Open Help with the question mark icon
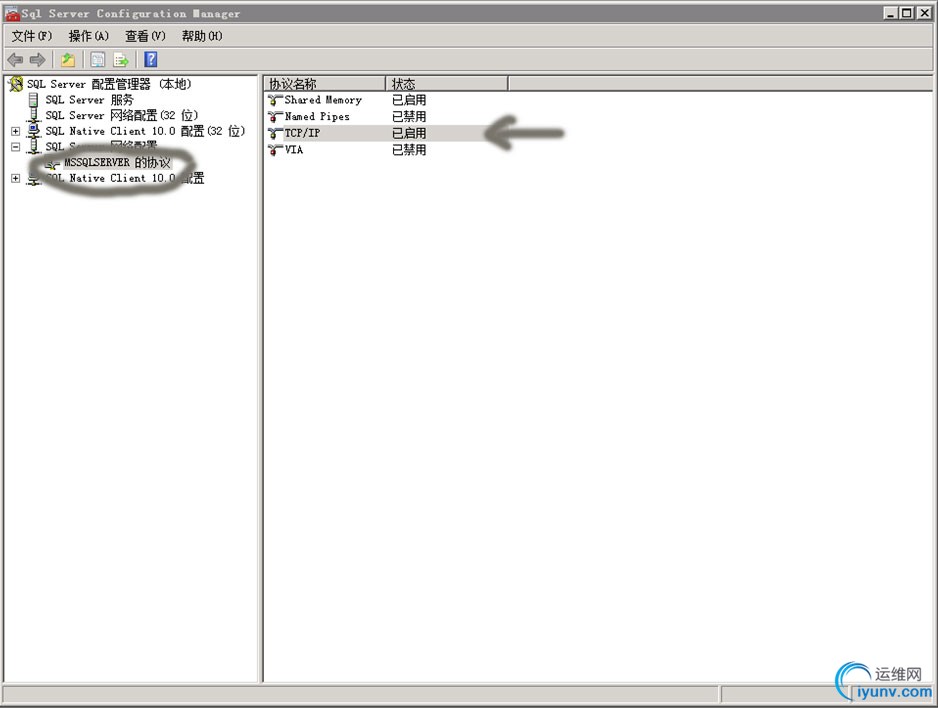The height and width of the screenshot is (708, 938). pyautogui.click(x=151, y=60)
